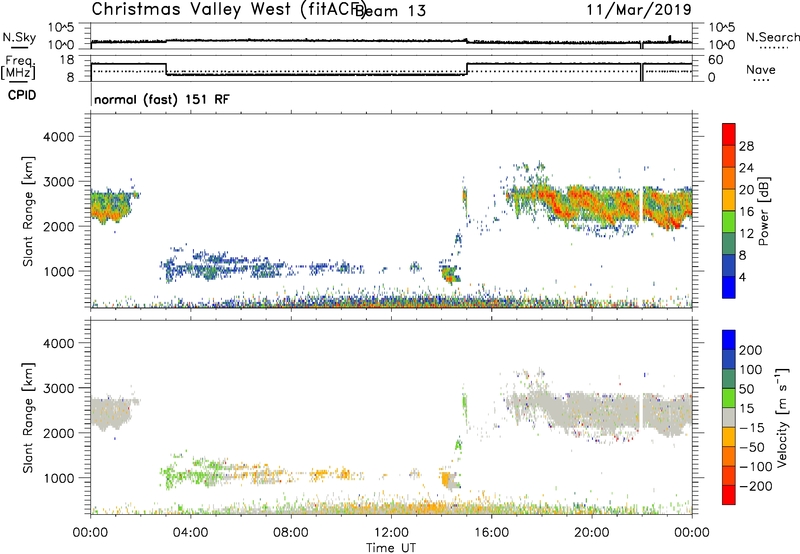Screen dimensions: 800x554
Task: Click the "N.Sky" legend label
Action: click(x=19, y=37)
